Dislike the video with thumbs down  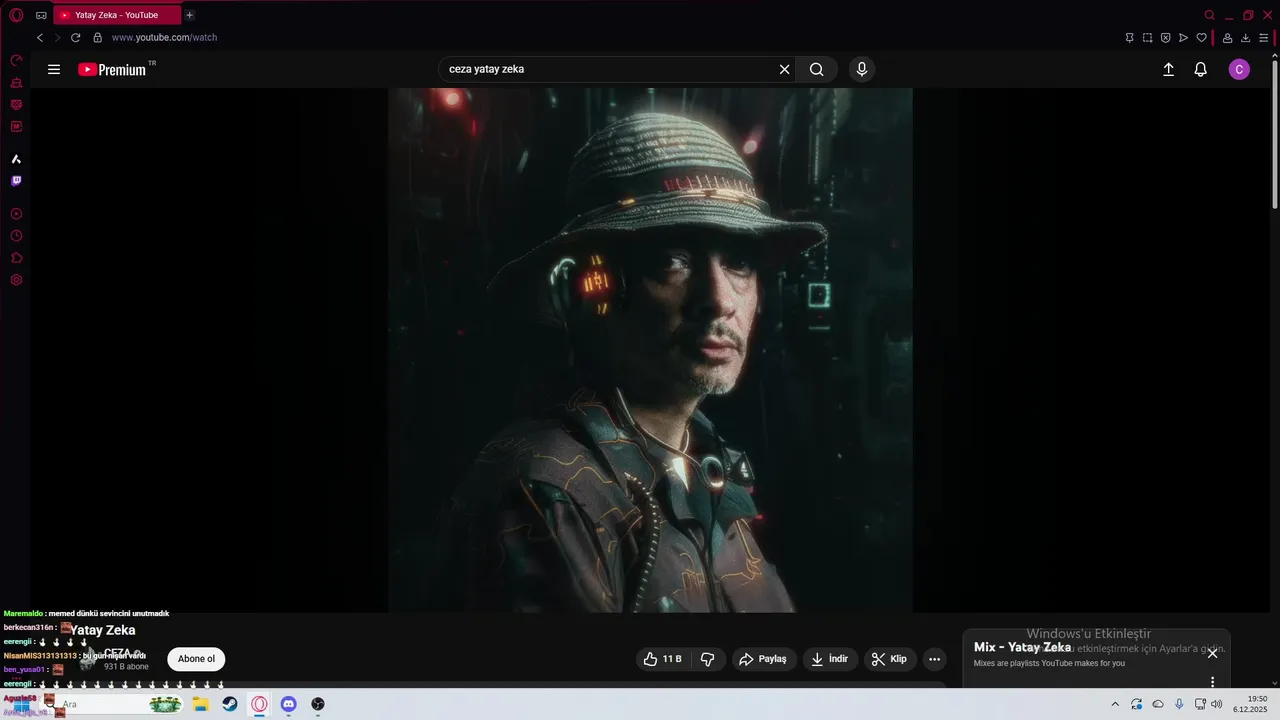[708, 659]
